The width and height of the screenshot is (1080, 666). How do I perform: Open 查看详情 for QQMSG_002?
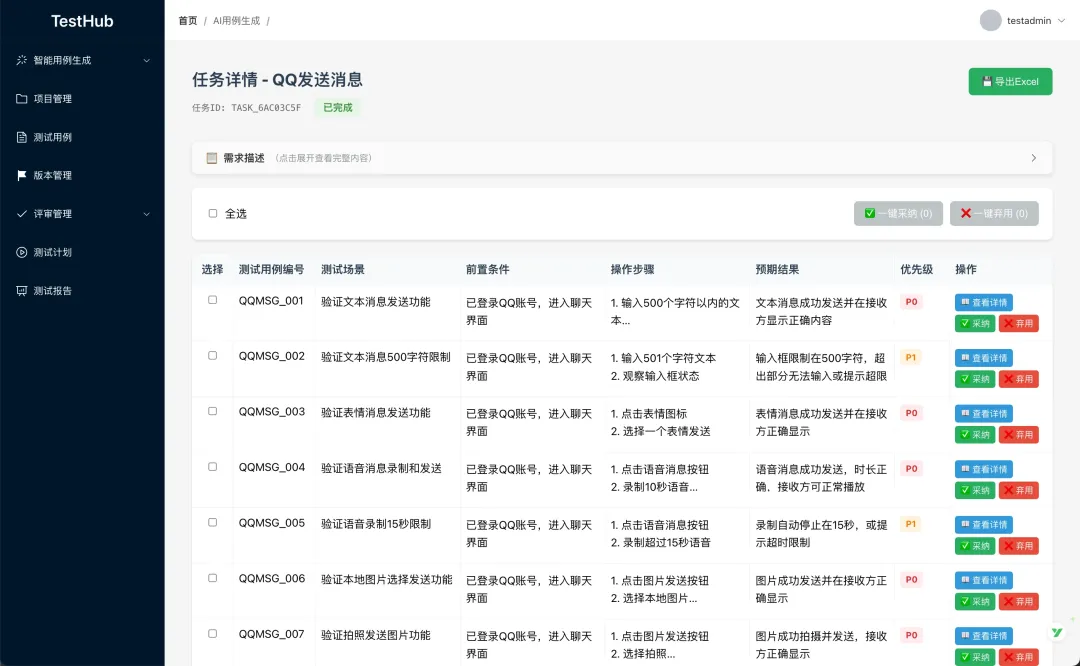point(983,357)
